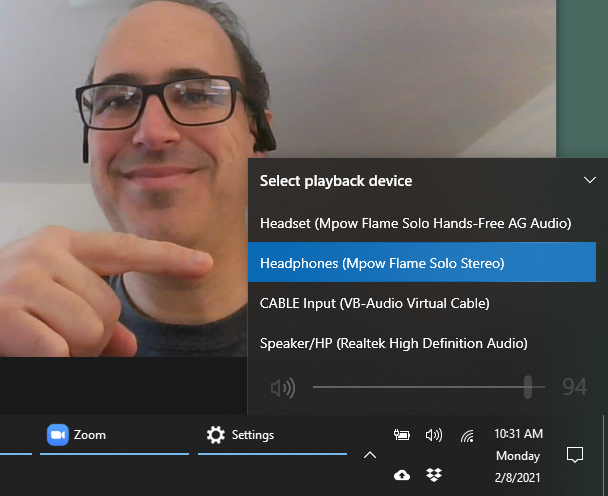The image size is (608, 496).
Task: Open the Dropbox tray icon
Action: click(434, 475)
